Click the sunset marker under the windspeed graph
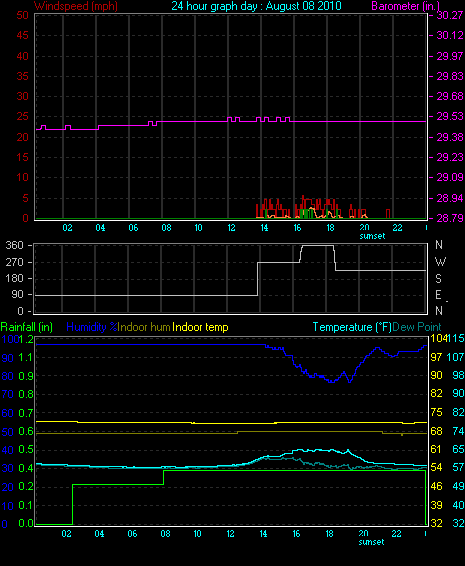This screenshot has width=465, height=566. coord(372,236)
